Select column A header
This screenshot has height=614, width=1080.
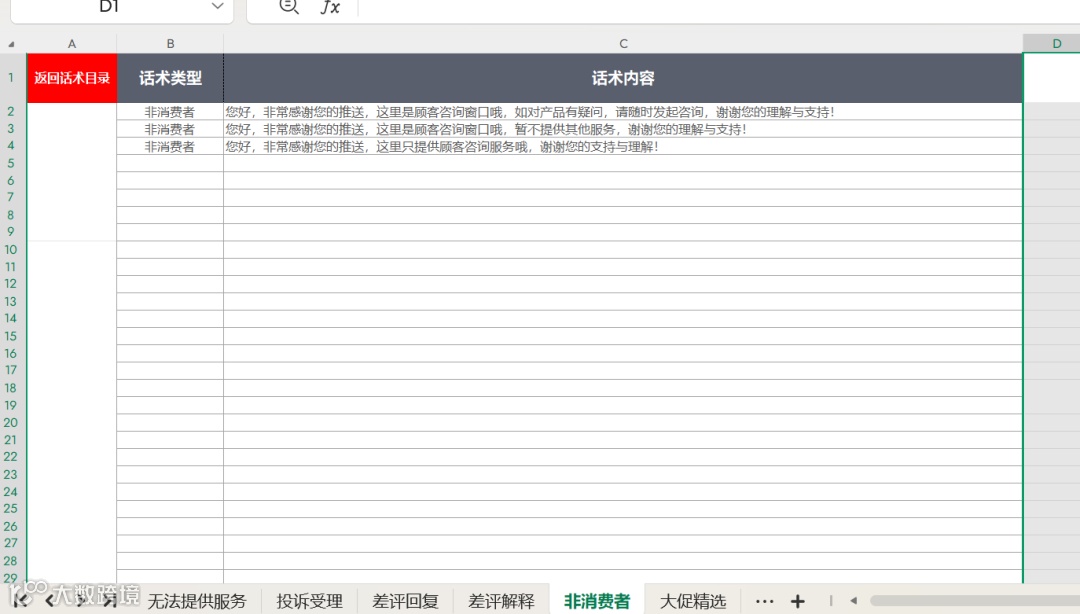[x=72, y=43]
